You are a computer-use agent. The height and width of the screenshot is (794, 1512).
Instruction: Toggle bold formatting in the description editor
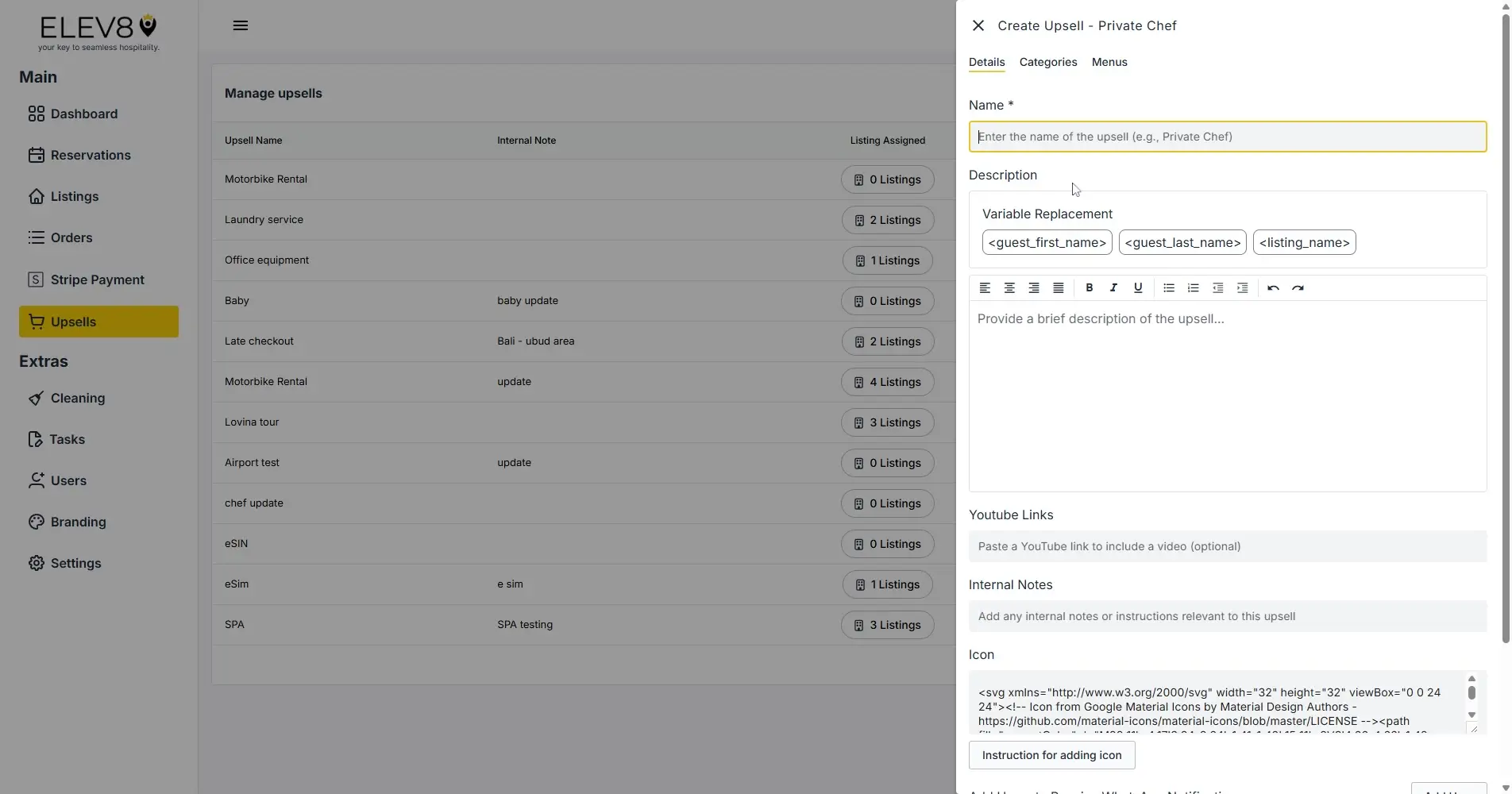pyautogui.click(x=1090, y=287)
